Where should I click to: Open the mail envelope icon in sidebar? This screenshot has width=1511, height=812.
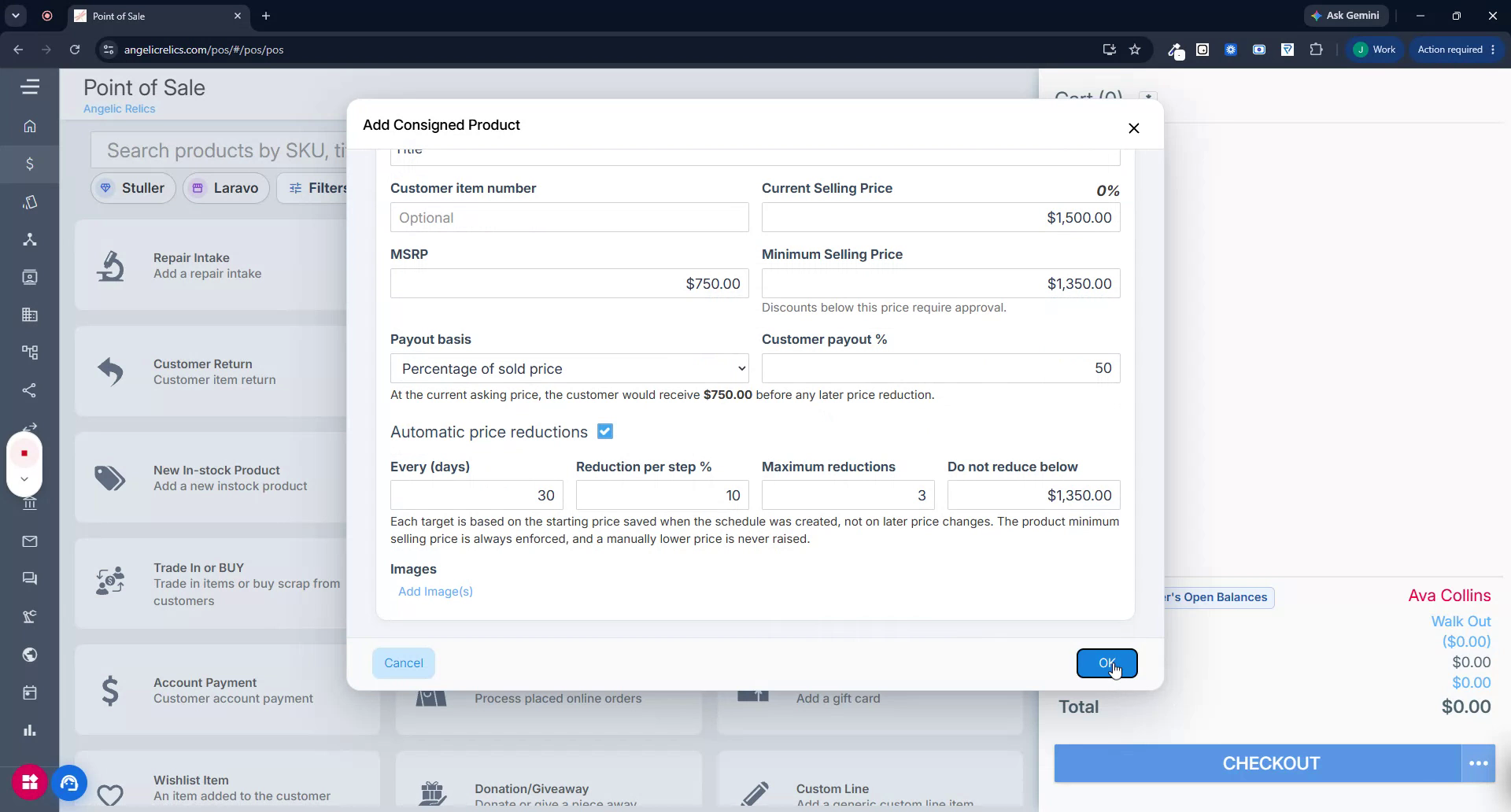pos(30,541)
